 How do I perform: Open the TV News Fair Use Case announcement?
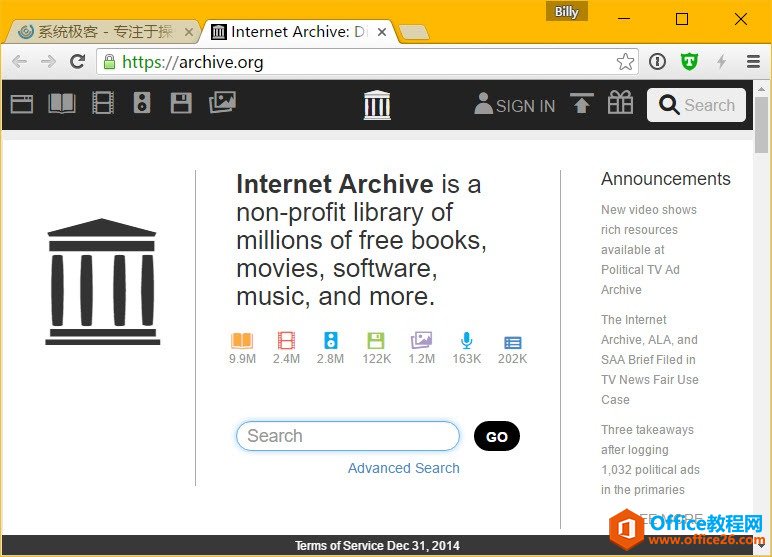click(x=650, y=360)
